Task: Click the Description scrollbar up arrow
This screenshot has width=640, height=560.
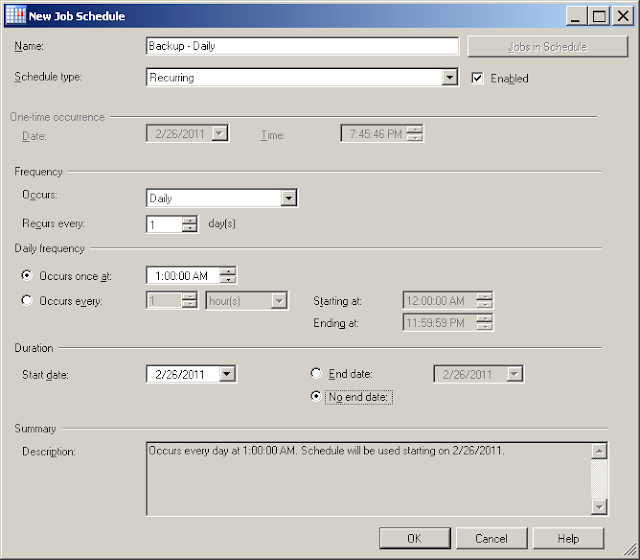Action: pos(599,451)
